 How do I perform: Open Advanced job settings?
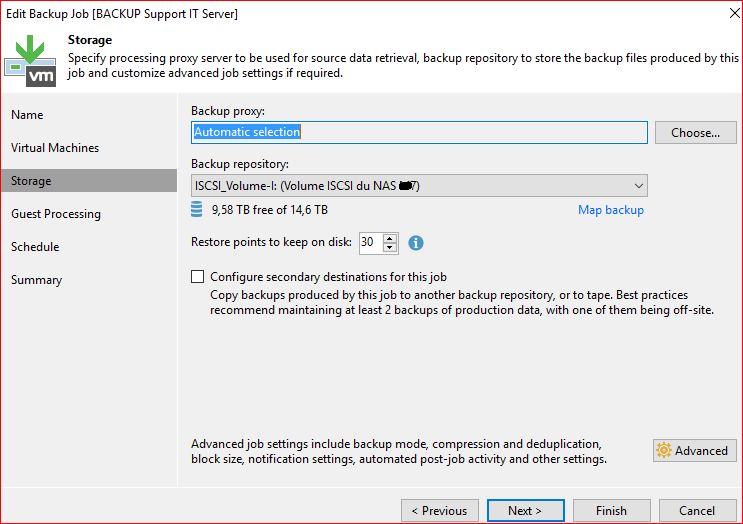click(694, 450)
